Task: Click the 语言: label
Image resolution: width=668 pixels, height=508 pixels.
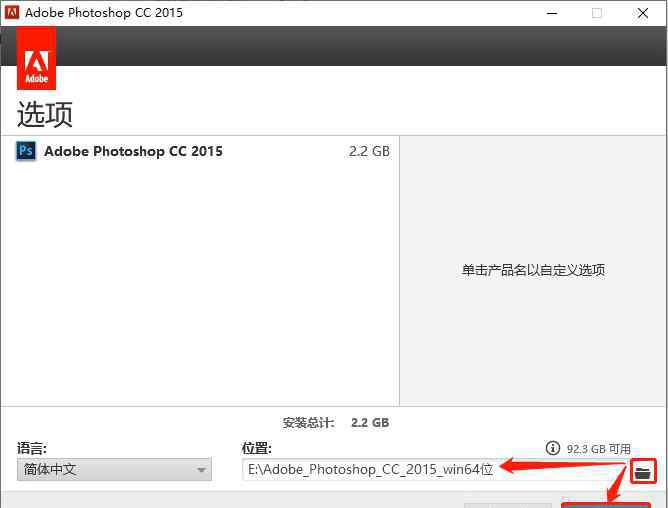Action: [32, 448]
